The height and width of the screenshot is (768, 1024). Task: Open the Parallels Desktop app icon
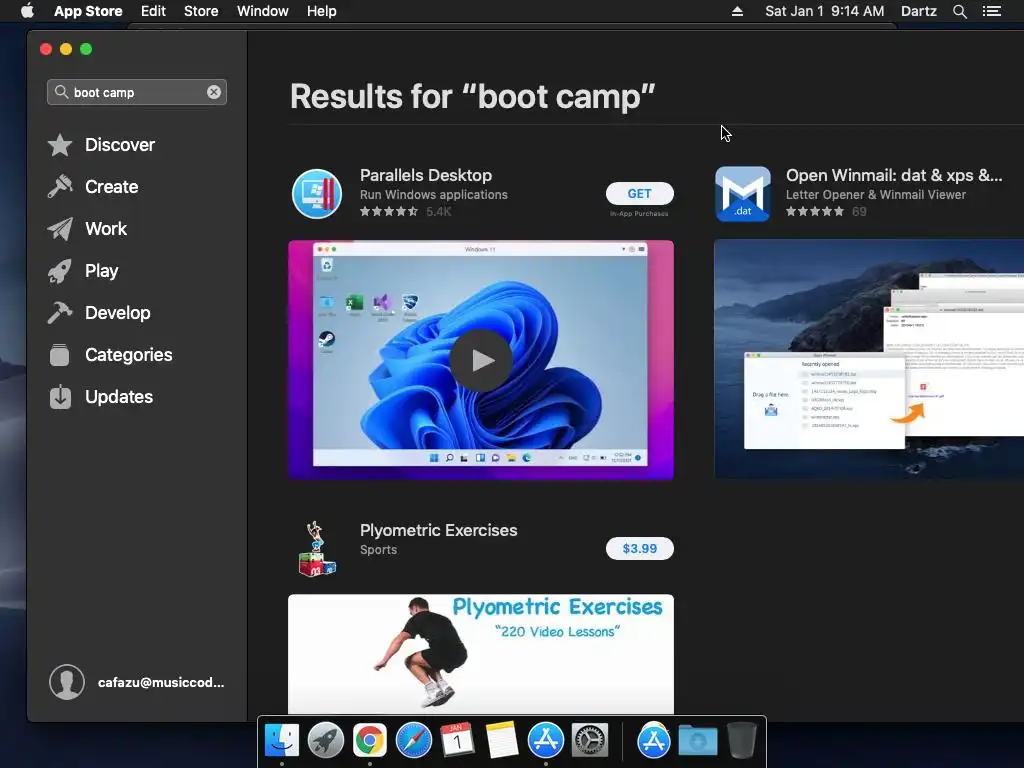point(317,193)
